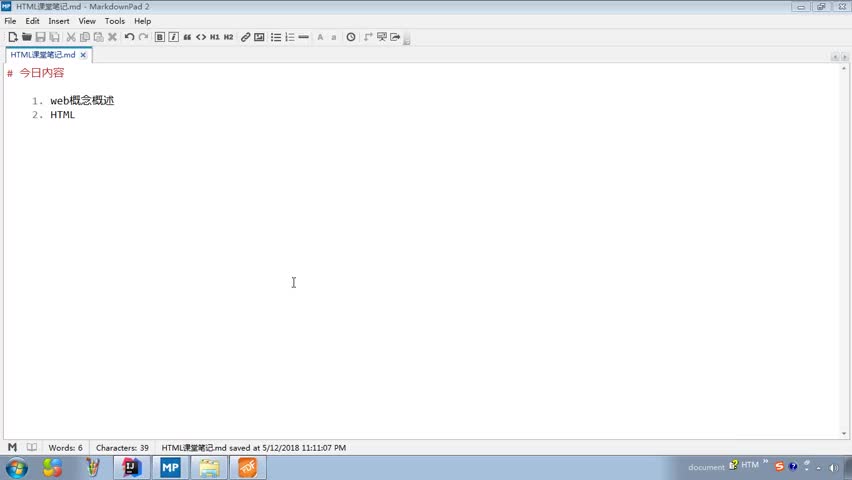This screenshot has height=480, width=852.
Task: Click the Sogou input method tray icon
Action: (779, 466)
